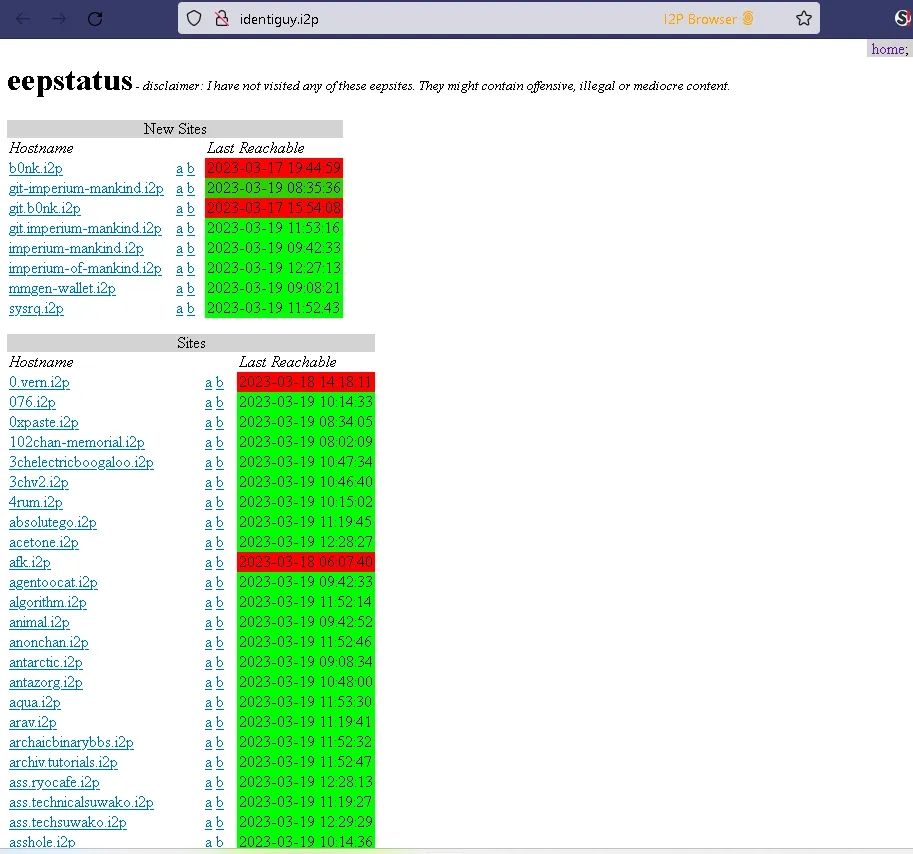The image size is (913, 854).
Task: Click the 'a' link beside afk.i2p
Action: click(209, 562)
